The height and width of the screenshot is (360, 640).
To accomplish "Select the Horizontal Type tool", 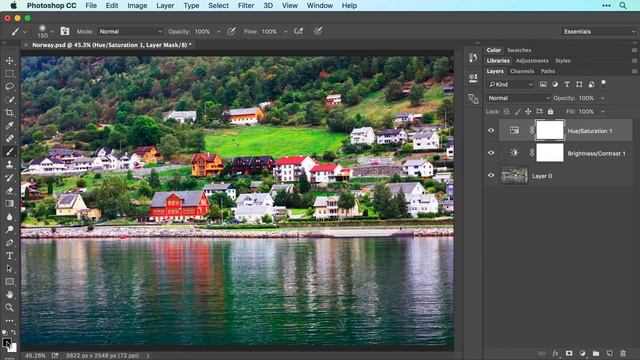I will pos(9,256).
